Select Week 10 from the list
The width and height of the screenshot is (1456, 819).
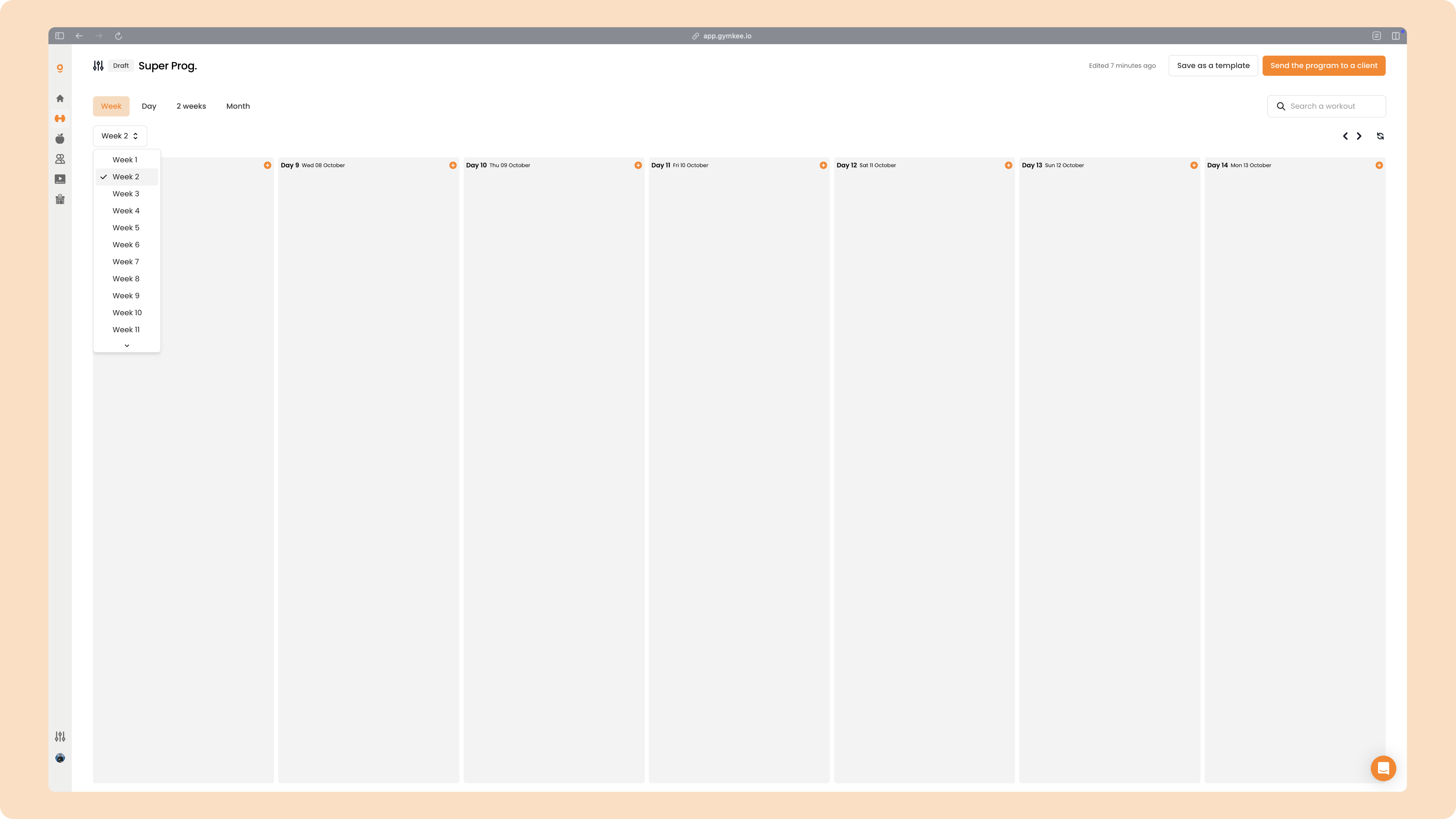coord(127,312)
